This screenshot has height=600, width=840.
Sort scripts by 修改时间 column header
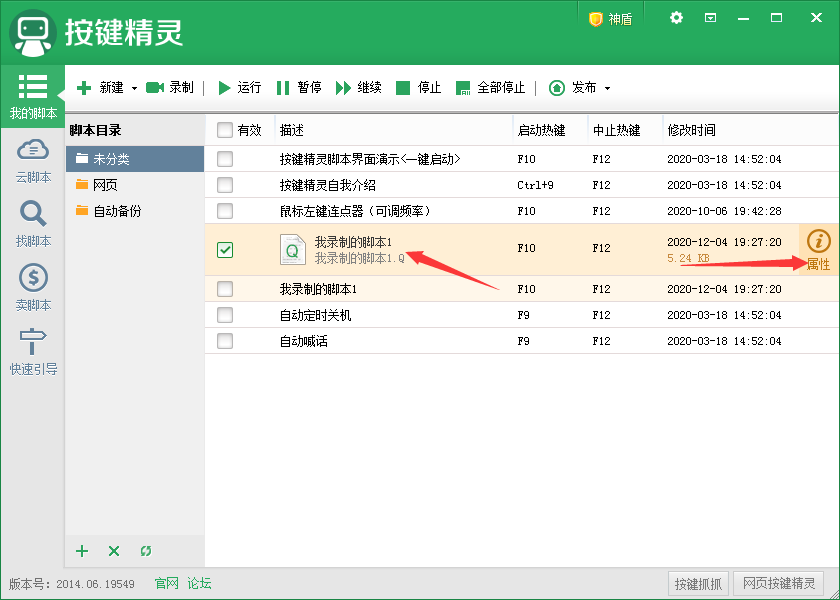pyautogui.click(x=692, y=130)
